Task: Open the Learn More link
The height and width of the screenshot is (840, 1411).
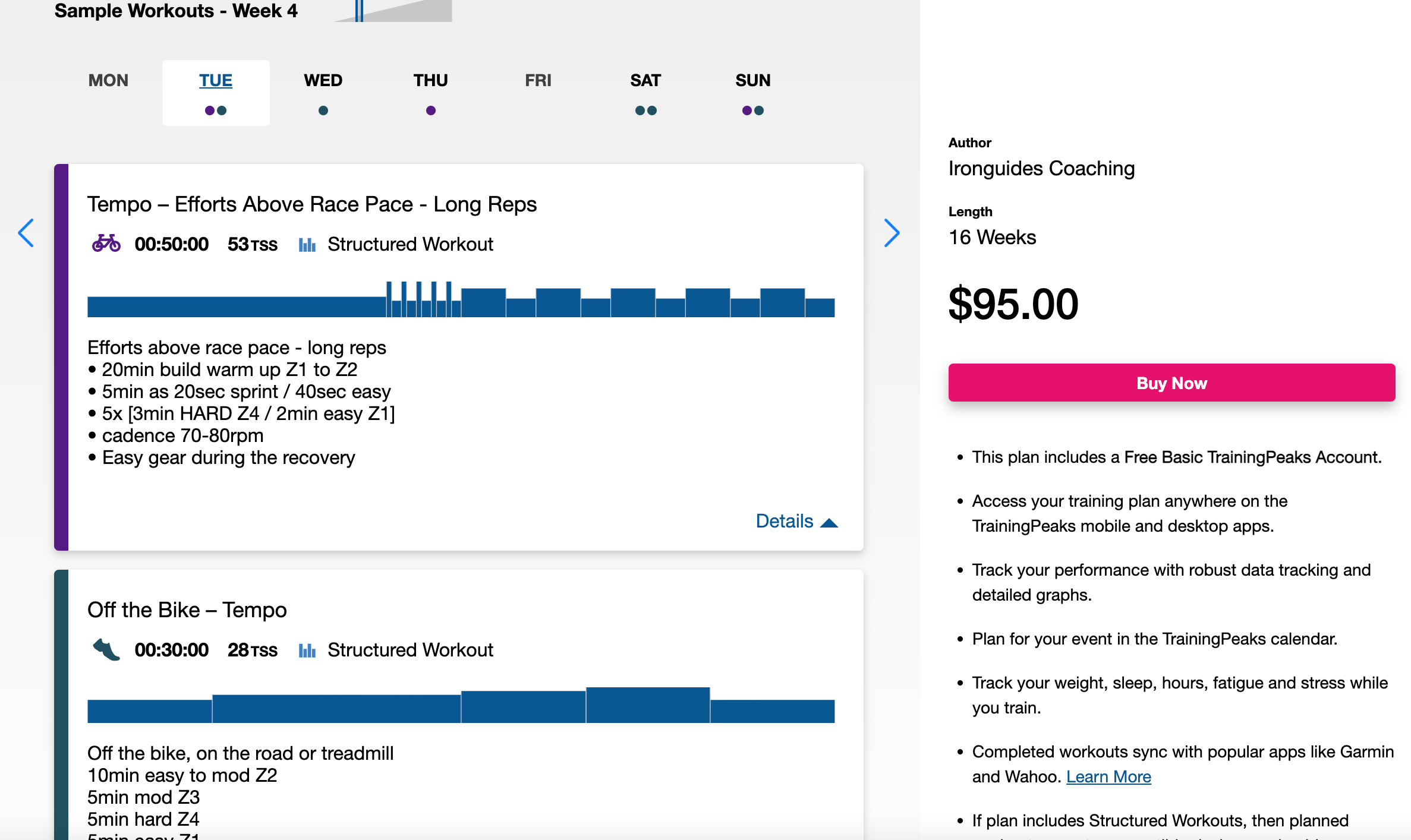Action: click(1108, 776)
